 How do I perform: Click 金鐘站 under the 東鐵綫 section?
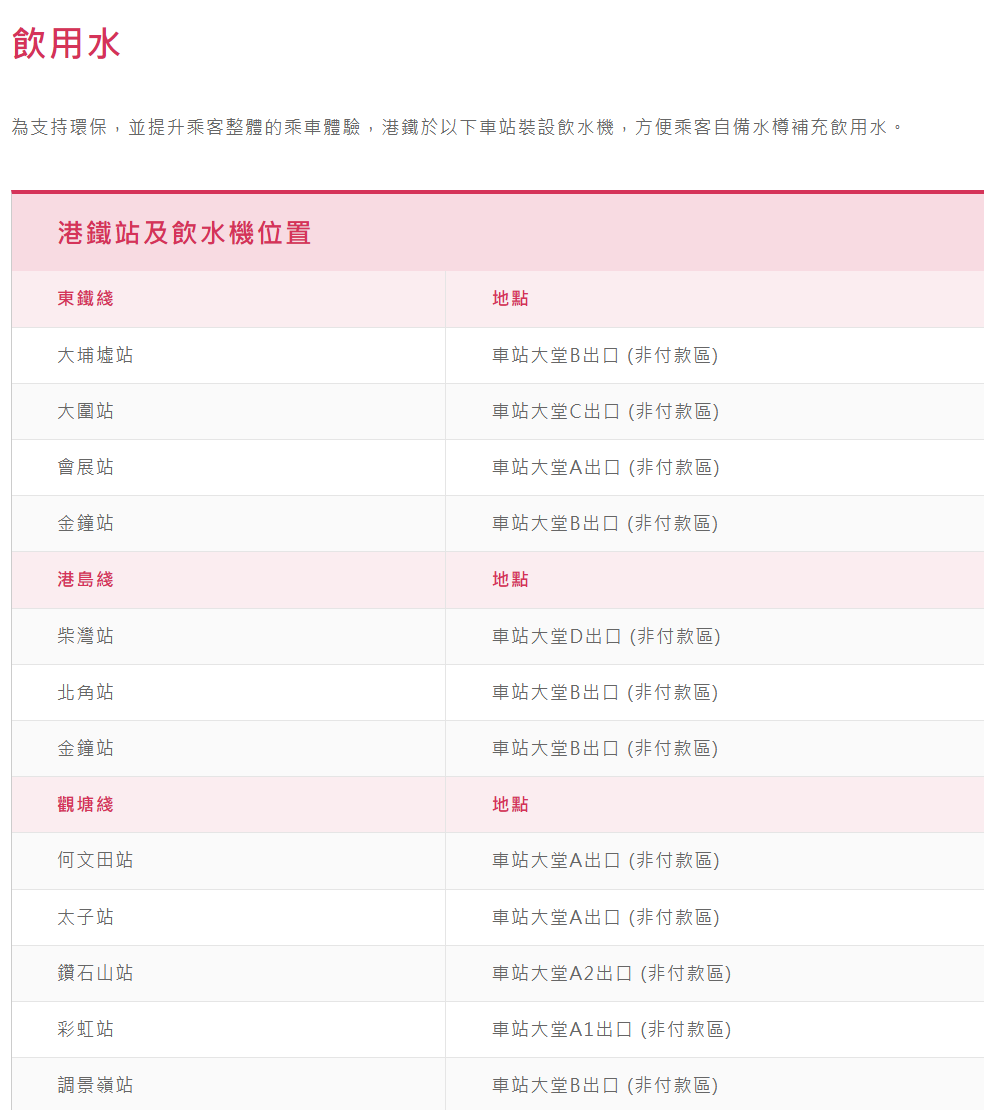[86, 523]
